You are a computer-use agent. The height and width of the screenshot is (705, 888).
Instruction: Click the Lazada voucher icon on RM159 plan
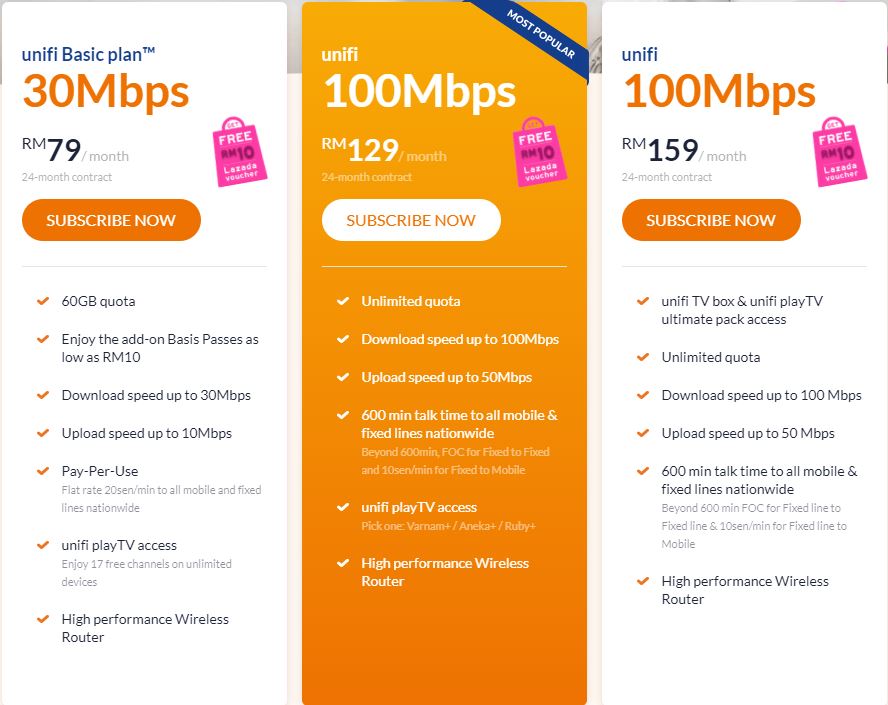[x=838, y=151]
